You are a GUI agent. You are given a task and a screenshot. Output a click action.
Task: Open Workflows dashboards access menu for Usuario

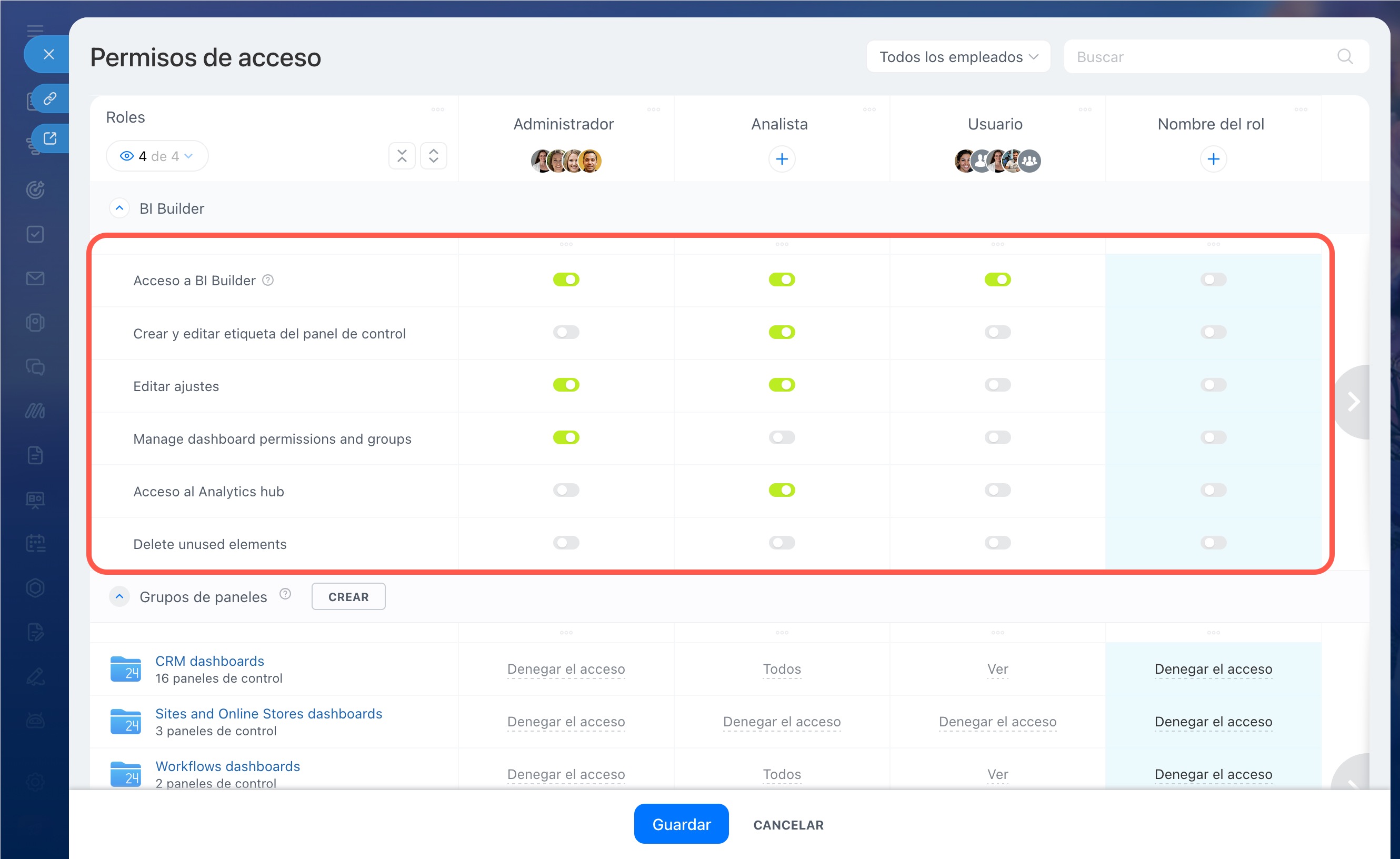click(997, 774)
